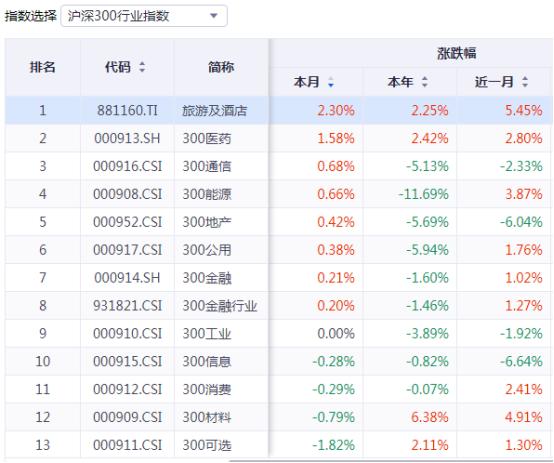Sort by 近一月 column sort icon

click(x=525, y=82)
